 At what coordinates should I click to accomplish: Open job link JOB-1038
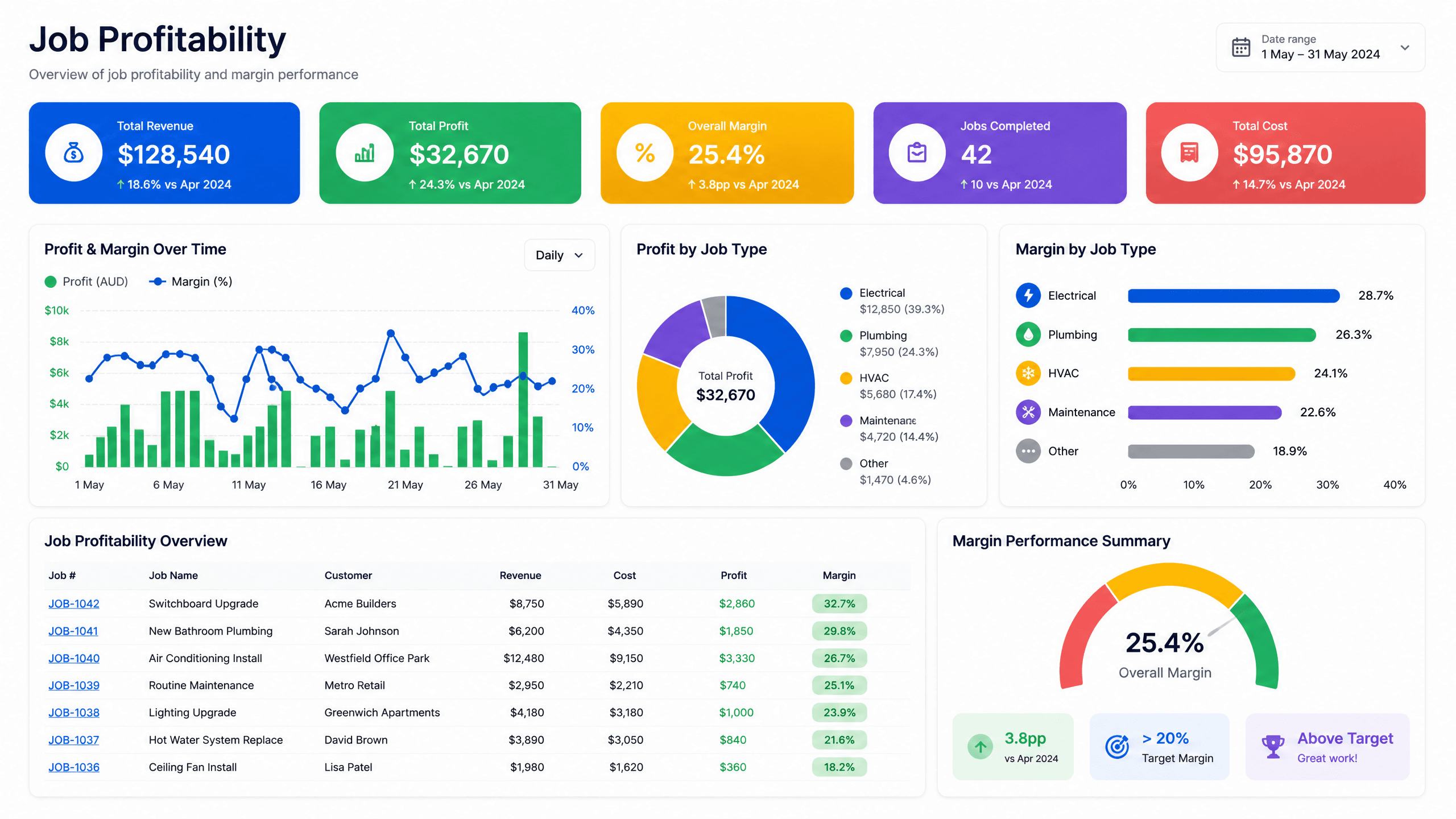[x=74, y=713]
